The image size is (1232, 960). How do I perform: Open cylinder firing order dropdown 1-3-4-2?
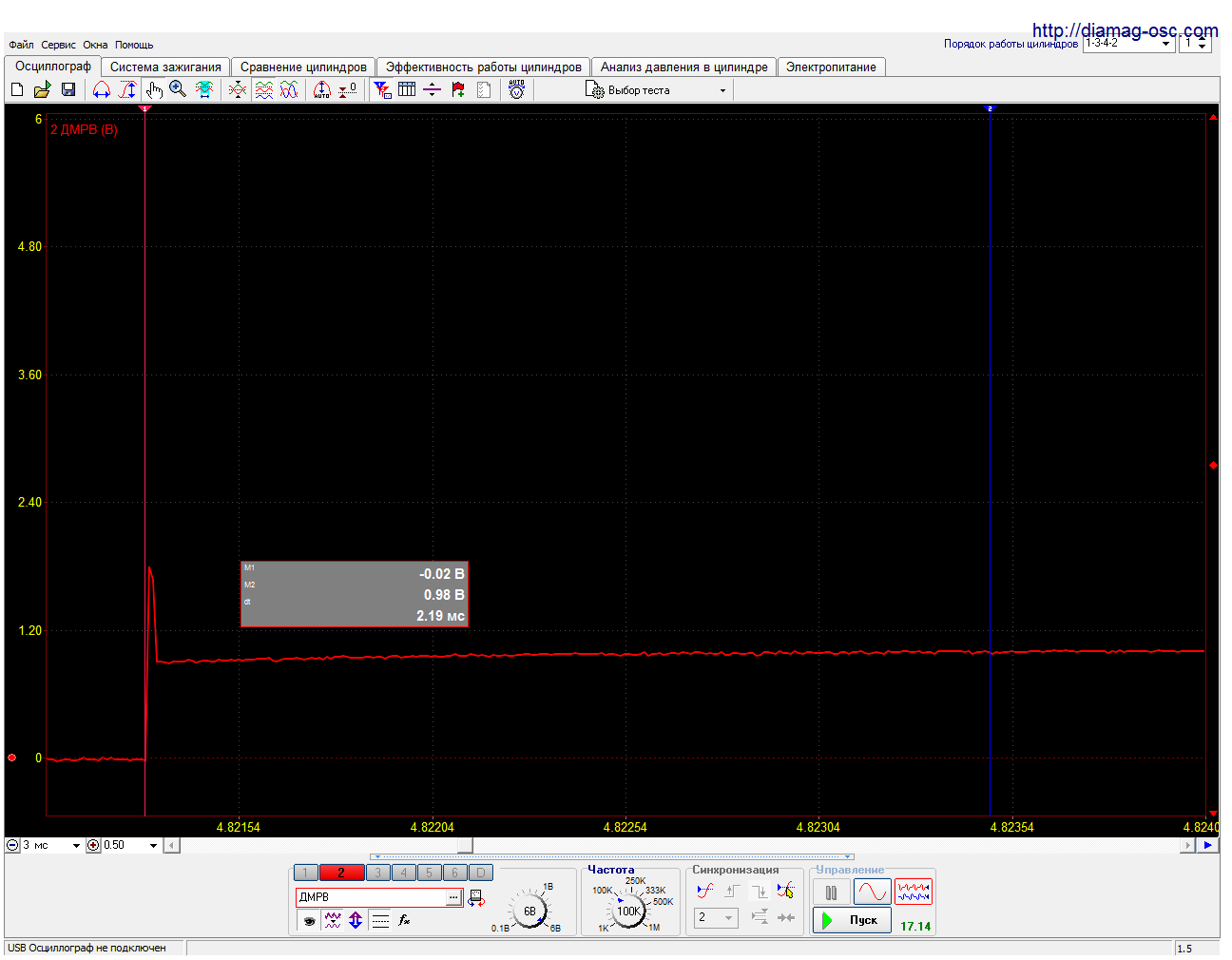tap(1128, 44)
